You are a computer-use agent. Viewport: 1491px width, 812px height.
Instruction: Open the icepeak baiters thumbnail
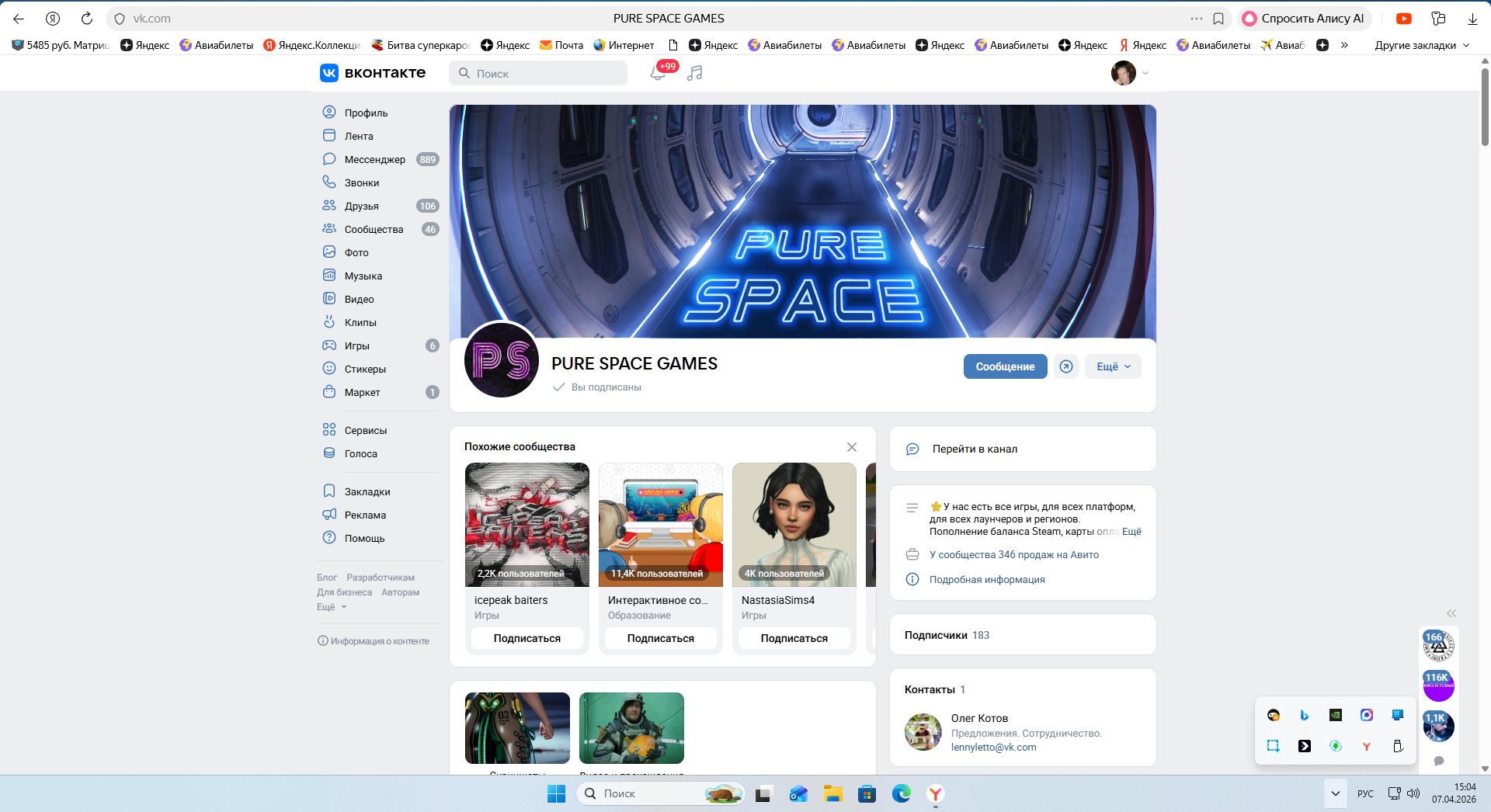point(527,525)
